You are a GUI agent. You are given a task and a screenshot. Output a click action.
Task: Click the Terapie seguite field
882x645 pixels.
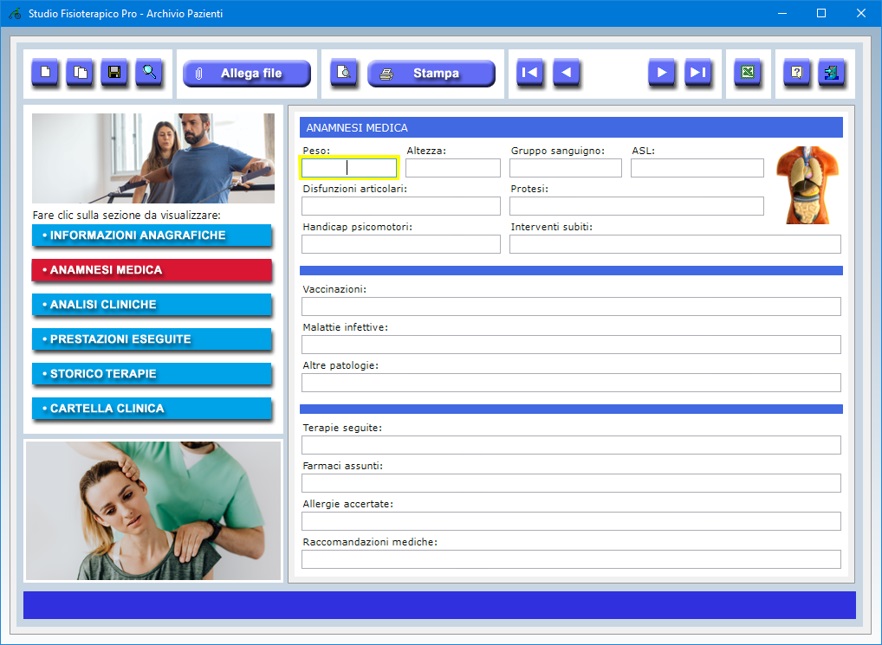[x=572, y=445]
